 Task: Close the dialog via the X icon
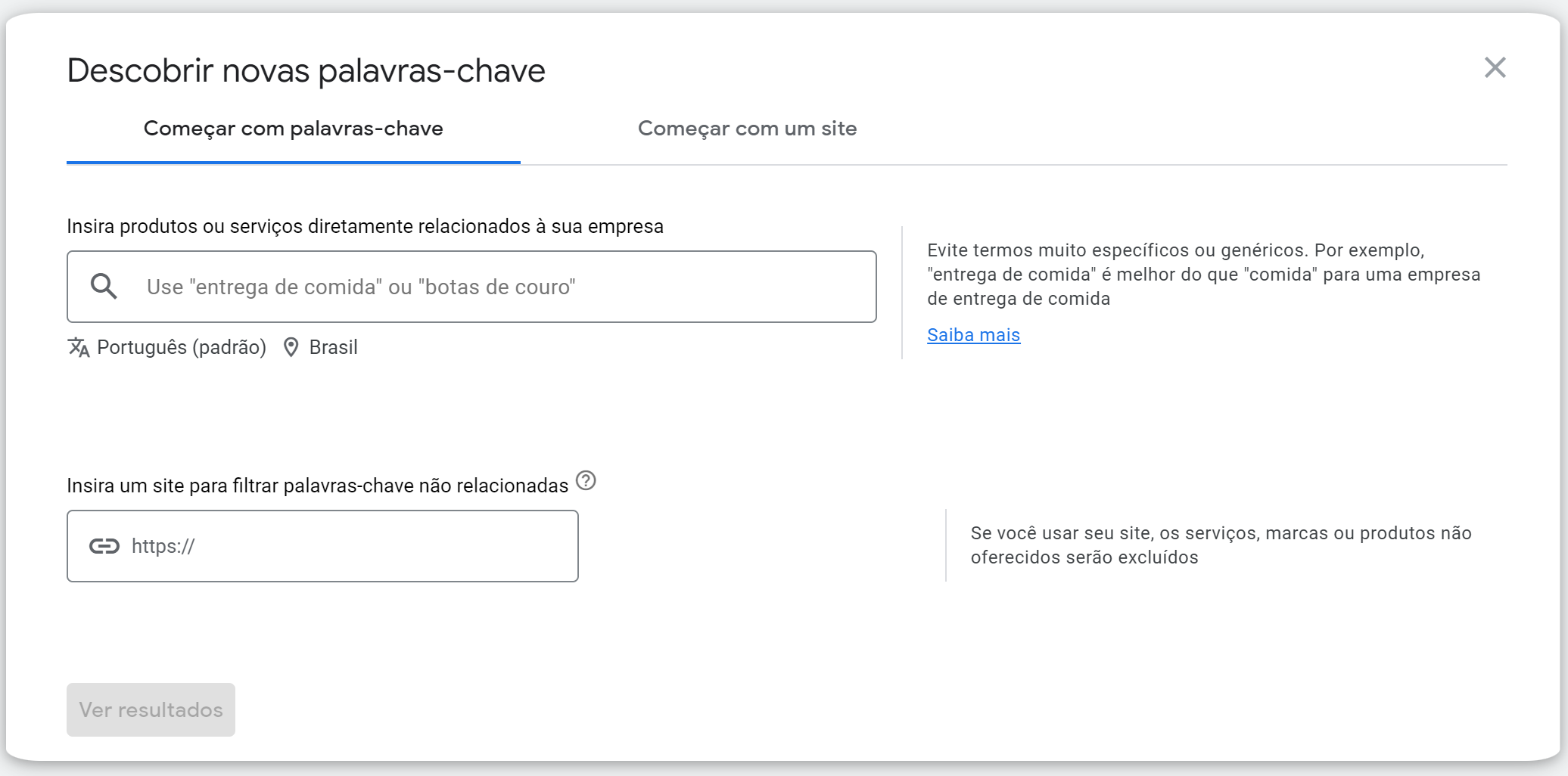[1495, 67]
